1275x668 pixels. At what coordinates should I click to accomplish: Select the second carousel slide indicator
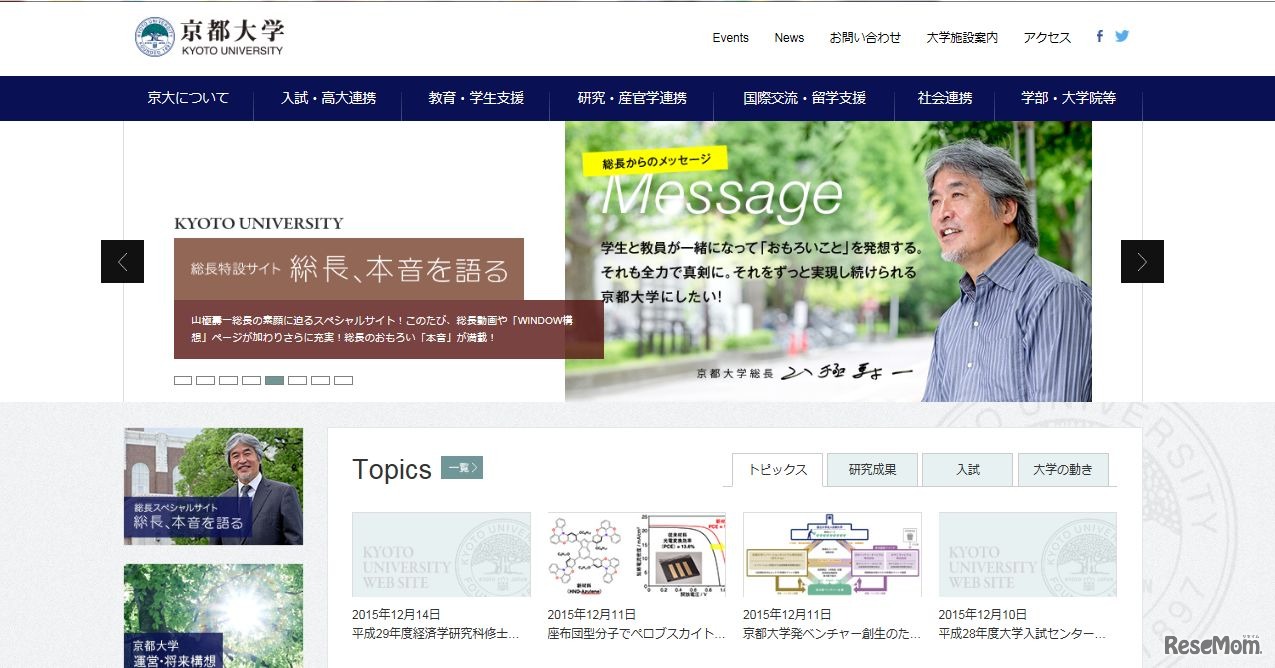pyautogui.click(x=206, y=380)
